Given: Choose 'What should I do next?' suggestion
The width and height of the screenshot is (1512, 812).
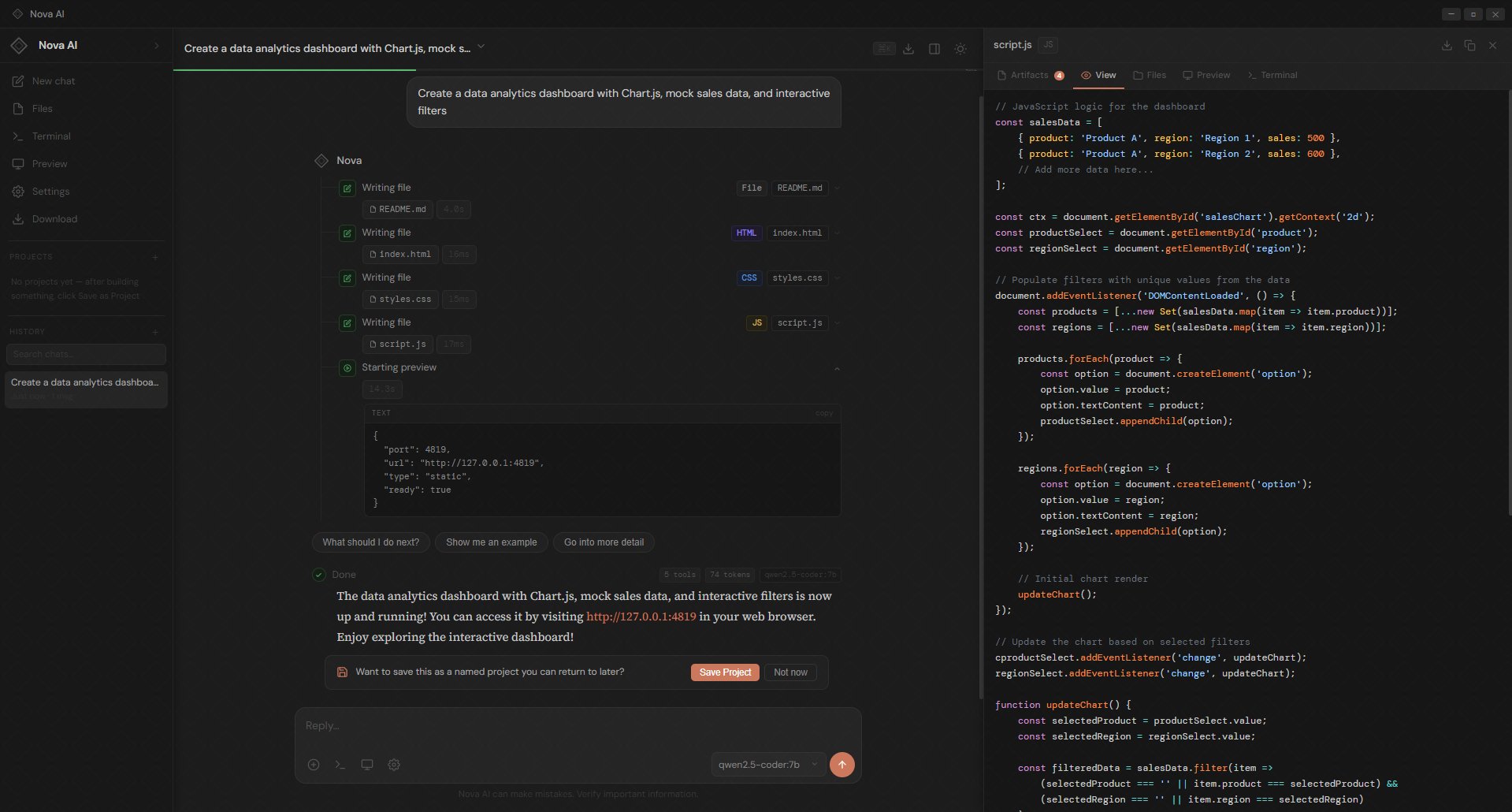Looking at the screenshot, I should (370, 542).
